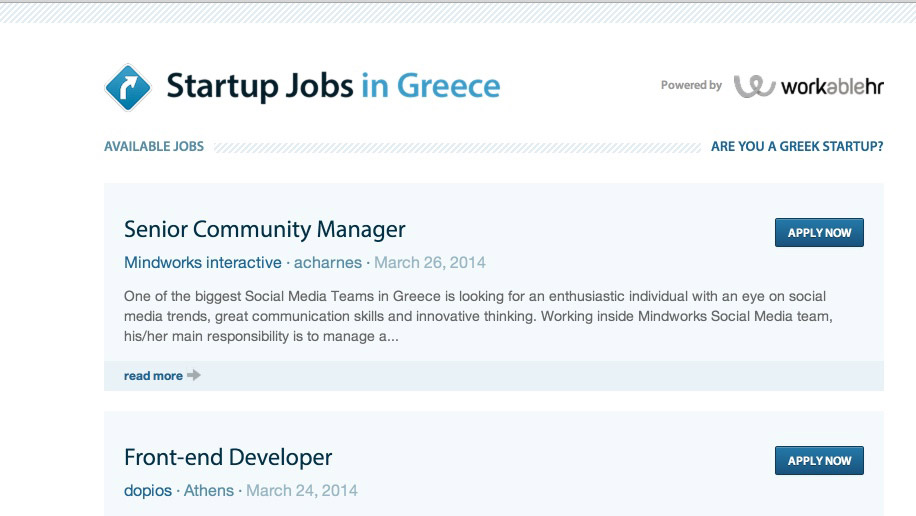Click the Senior Community Manager description text
Image resolution: width=916 pixels, height=516 pixels.
coord(478,316)
